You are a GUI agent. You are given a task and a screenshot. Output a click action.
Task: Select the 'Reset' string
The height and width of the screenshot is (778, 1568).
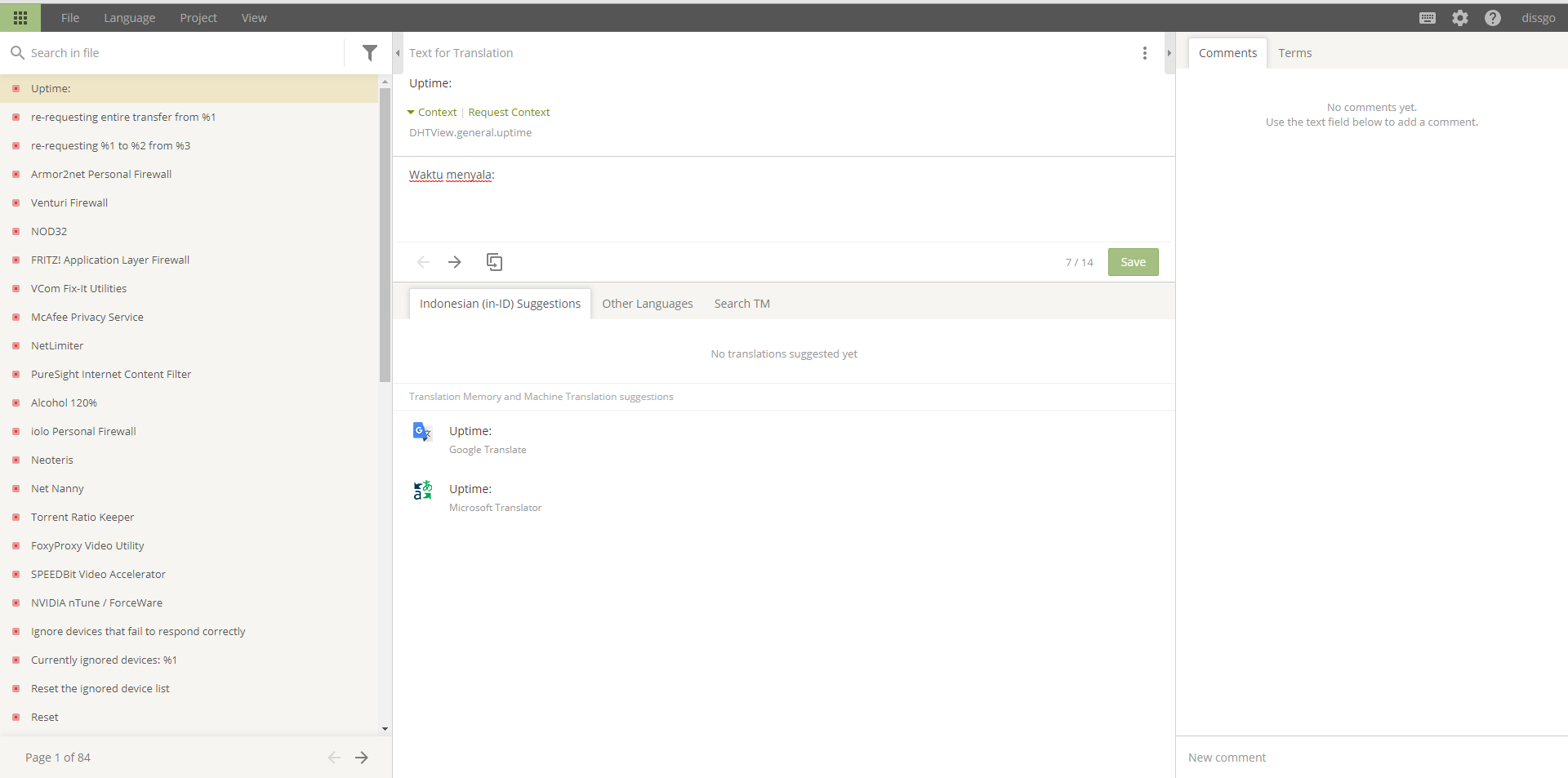click(189, 717)
